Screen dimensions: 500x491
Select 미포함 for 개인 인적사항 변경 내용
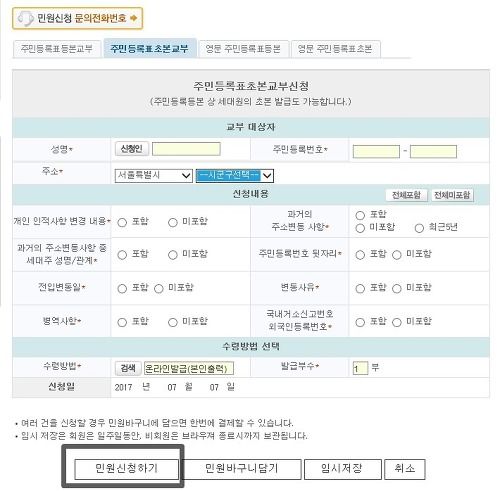173,222
